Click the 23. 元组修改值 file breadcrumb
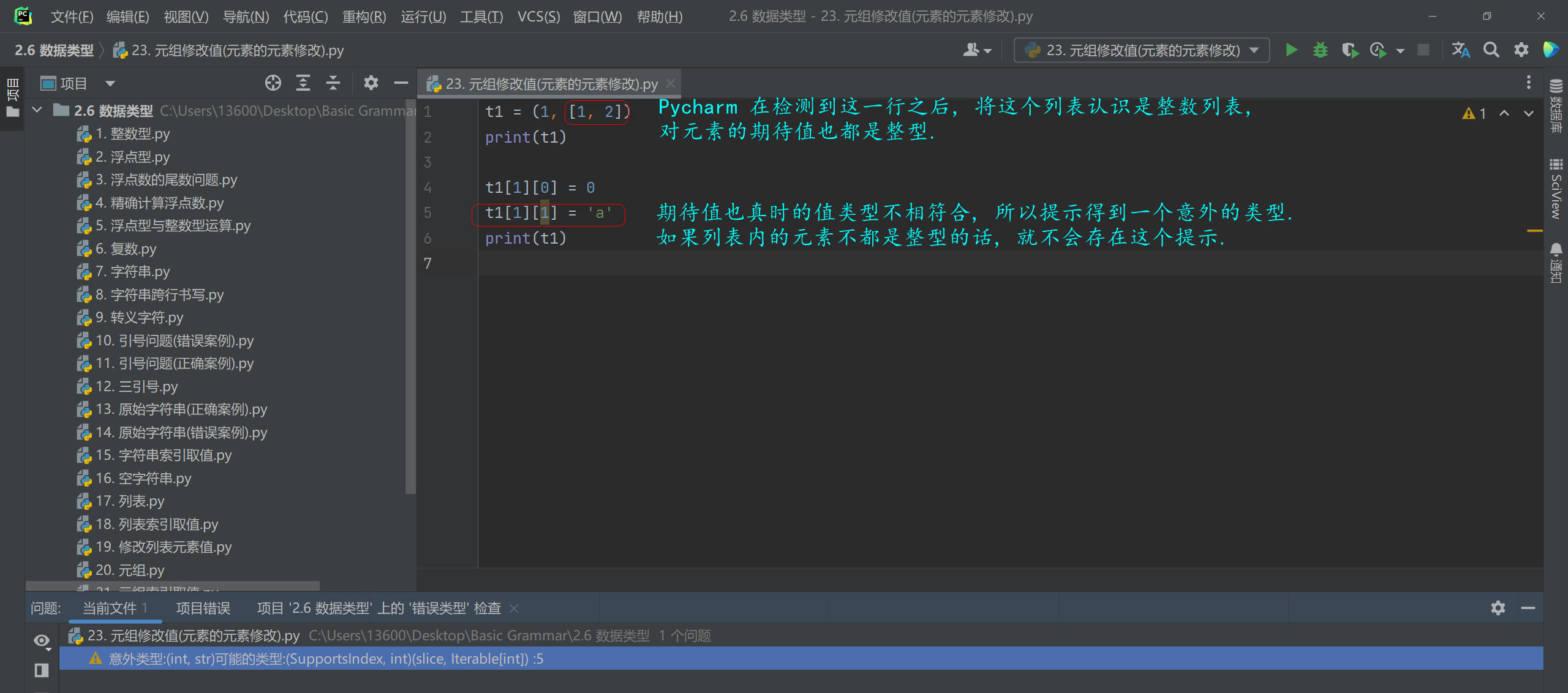1568x693 pixels. [x=228, y=50]
